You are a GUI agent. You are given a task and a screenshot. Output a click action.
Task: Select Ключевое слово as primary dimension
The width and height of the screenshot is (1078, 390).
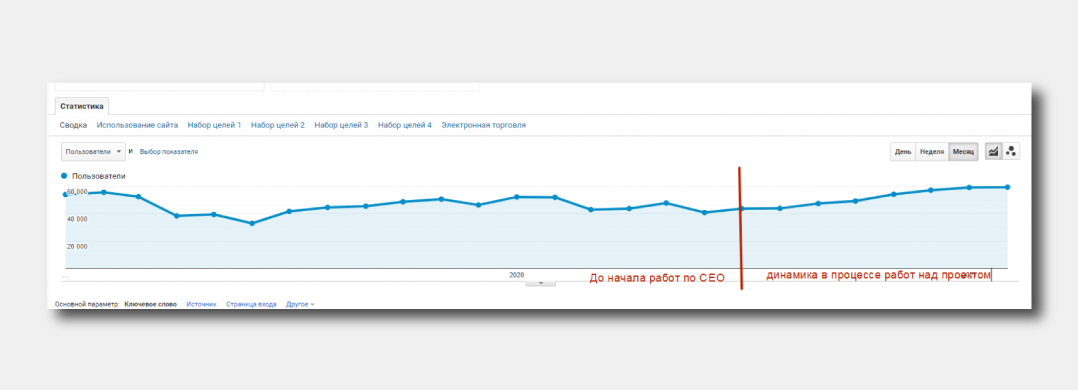[x=151, y=304]
